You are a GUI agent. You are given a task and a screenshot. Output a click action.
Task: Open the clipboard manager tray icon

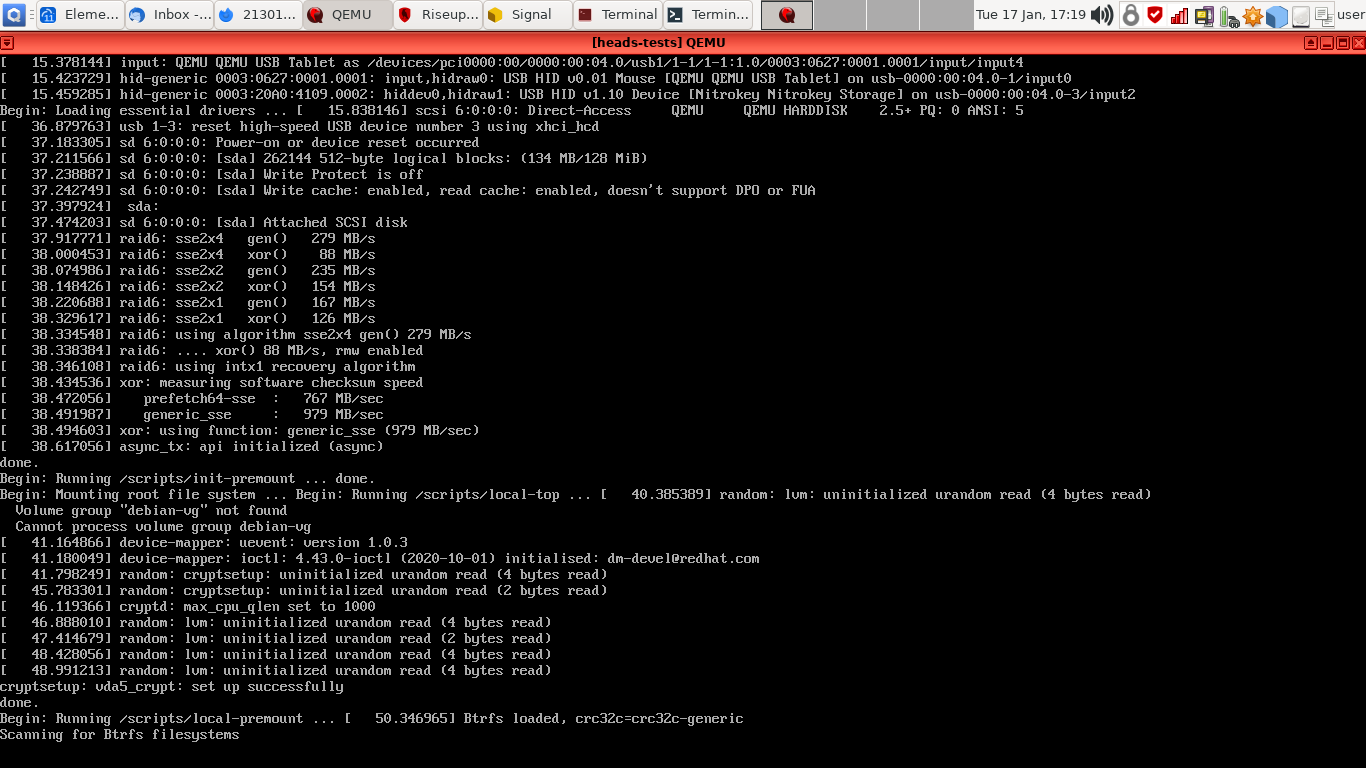point(1324,14)
